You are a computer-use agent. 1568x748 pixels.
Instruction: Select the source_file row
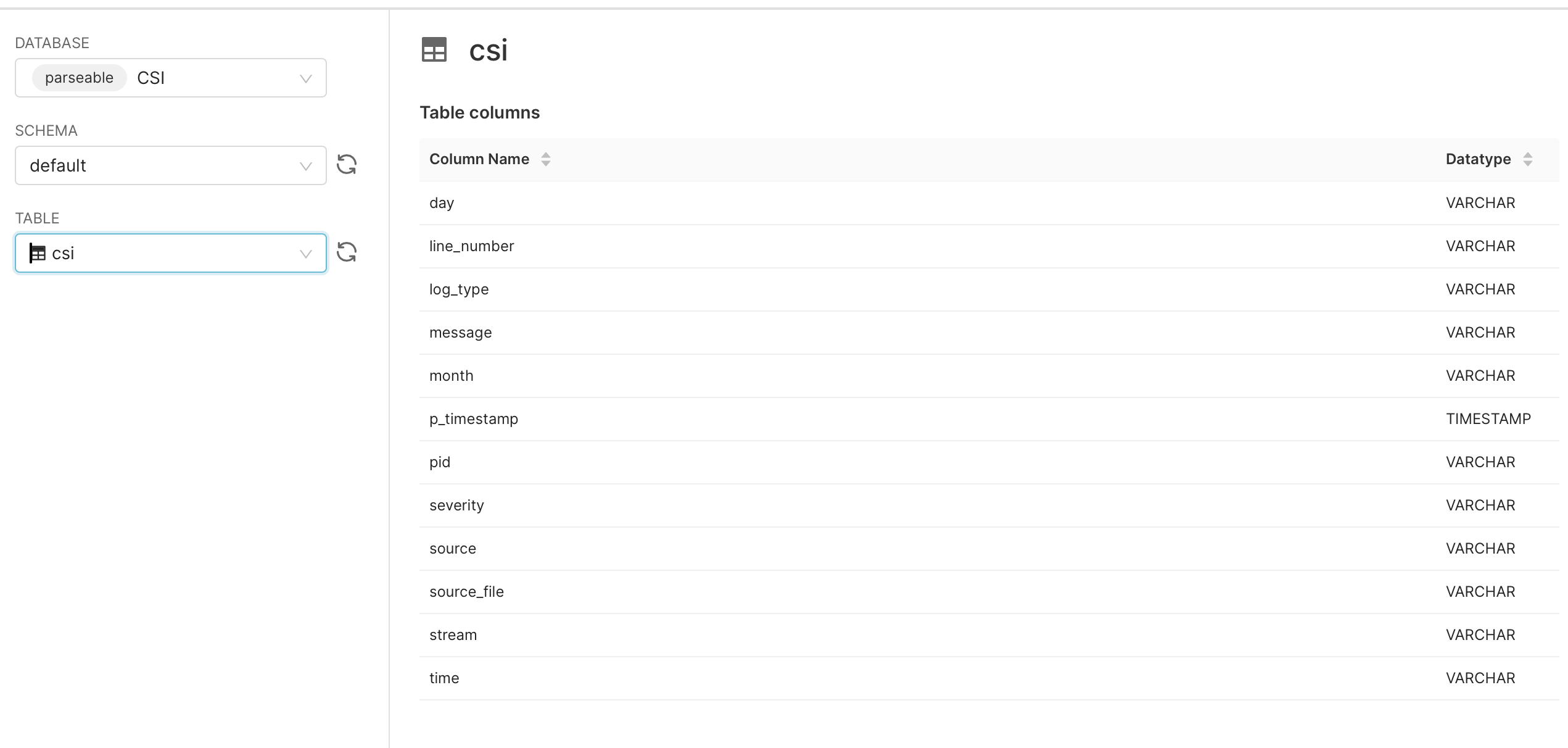[466, 592]
